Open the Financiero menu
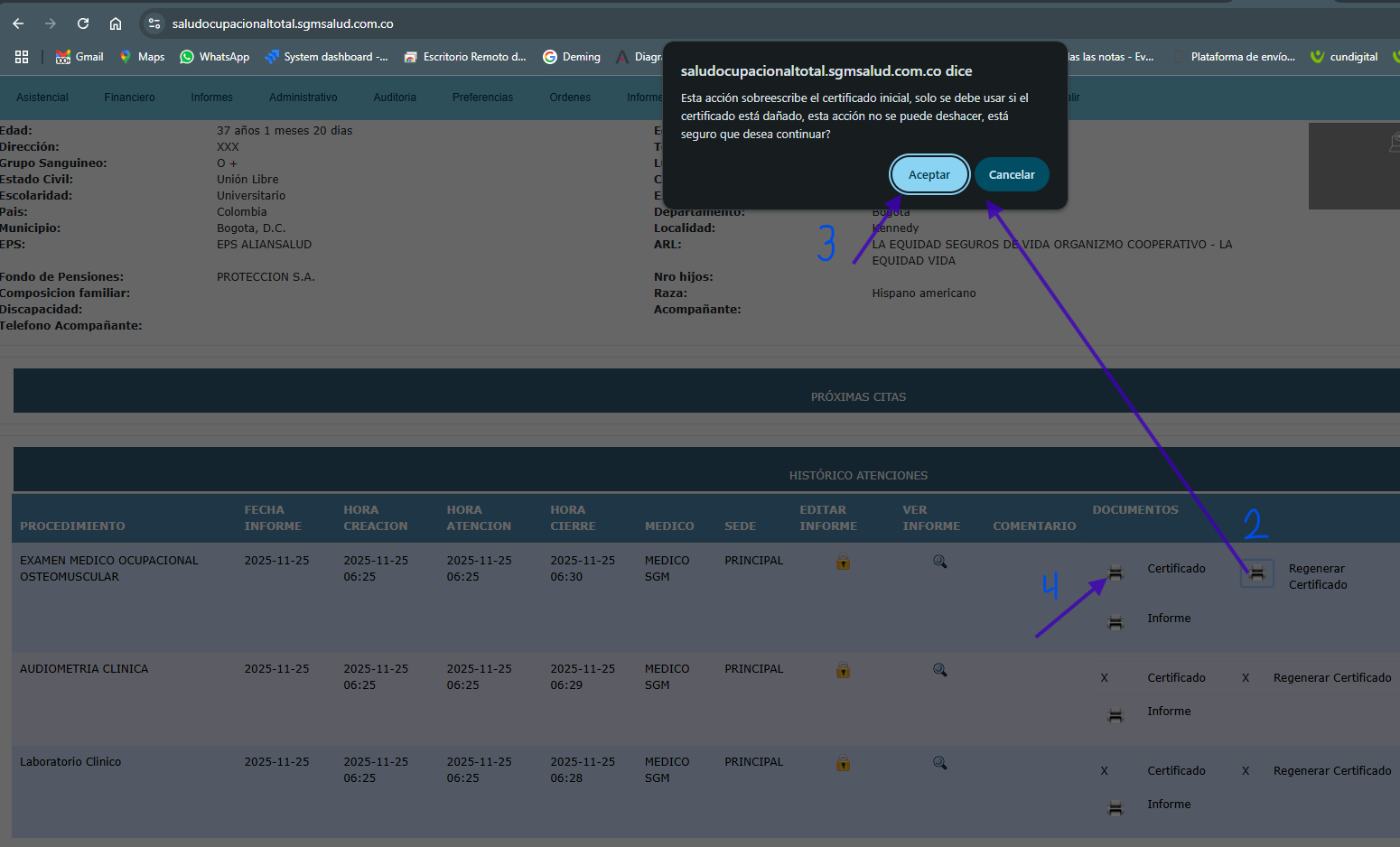The height and width of the screenshot is (847, 1400). [129, 98]
